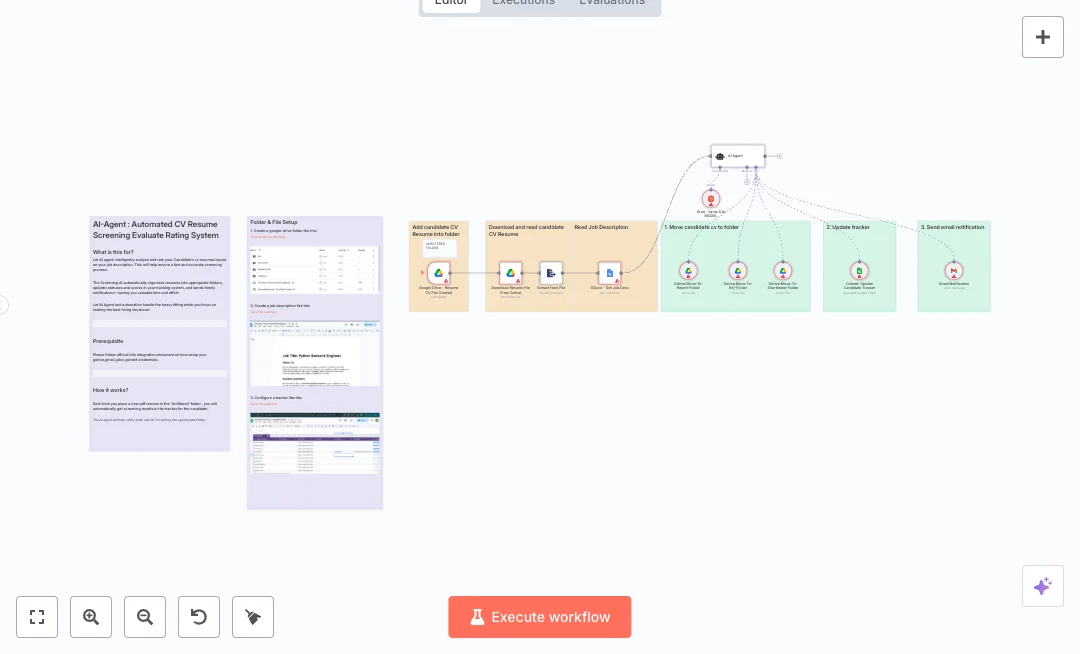
Task: Select the Google Drive trigger node
Action: point(438,272)
